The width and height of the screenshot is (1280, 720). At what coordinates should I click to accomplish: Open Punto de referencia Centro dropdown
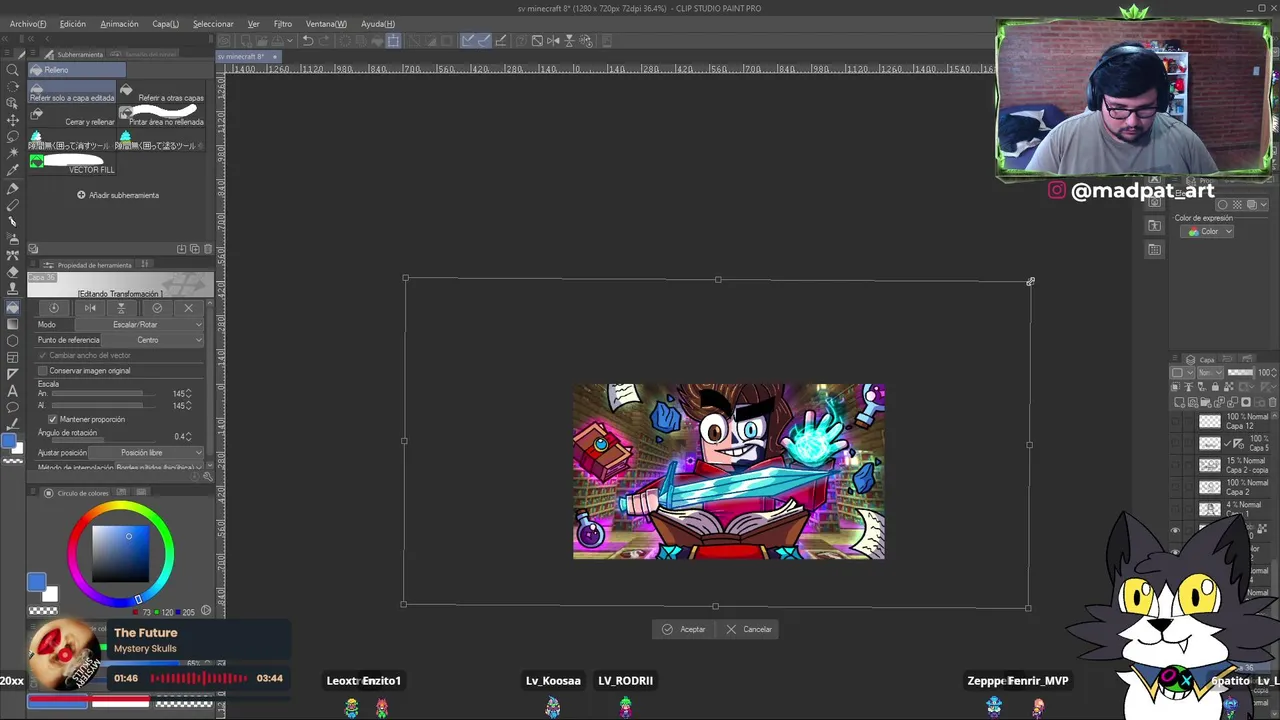(x=152, y=340)
